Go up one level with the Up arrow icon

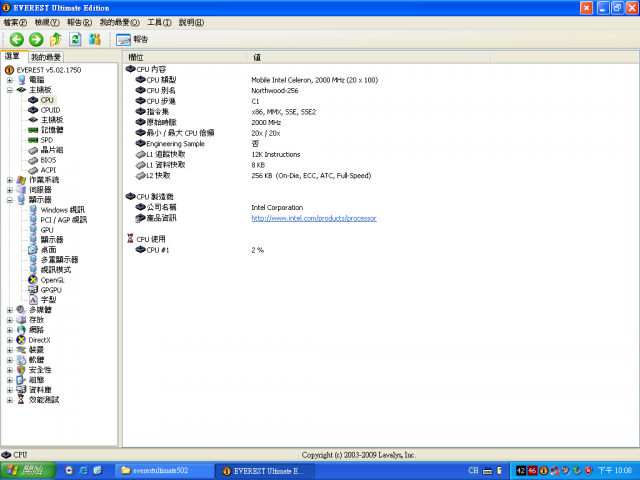point(56,40)
